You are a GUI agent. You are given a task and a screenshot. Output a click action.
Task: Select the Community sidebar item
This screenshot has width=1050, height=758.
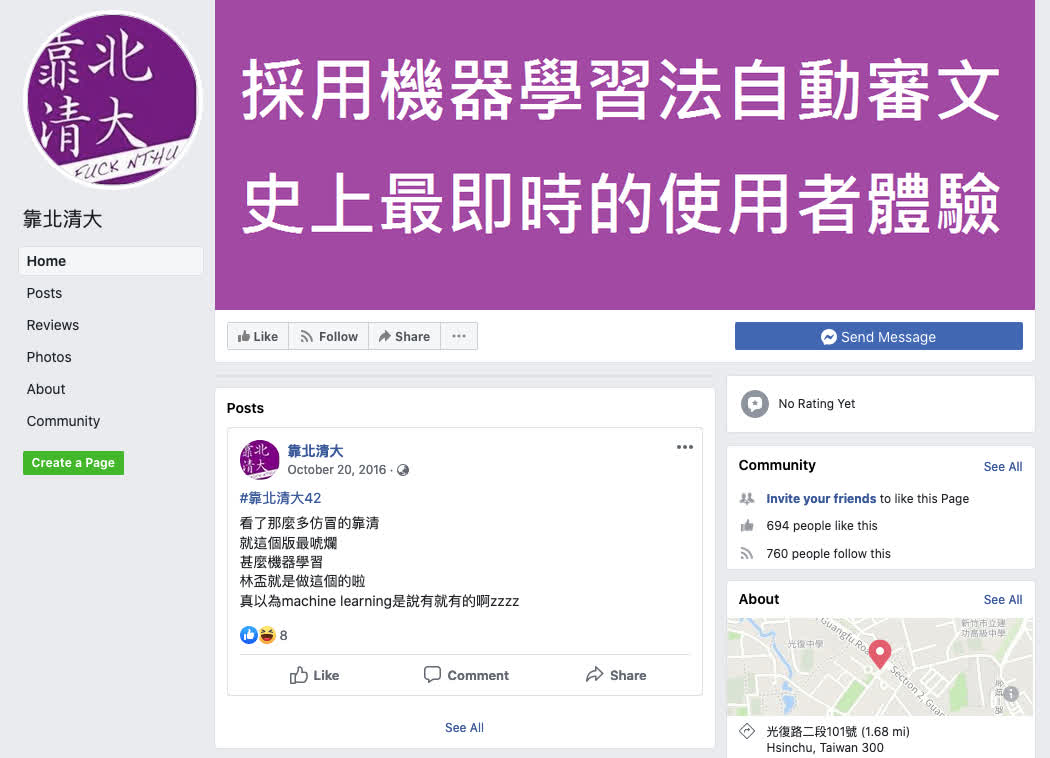coord(63,421)
